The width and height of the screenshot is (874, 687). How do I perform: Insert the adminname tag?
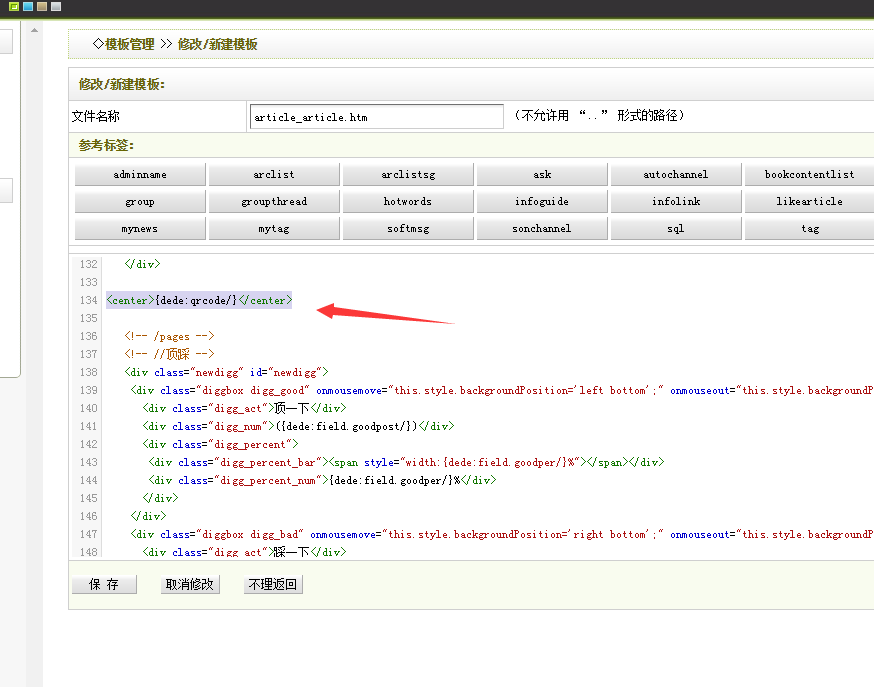tap(140, 174)
